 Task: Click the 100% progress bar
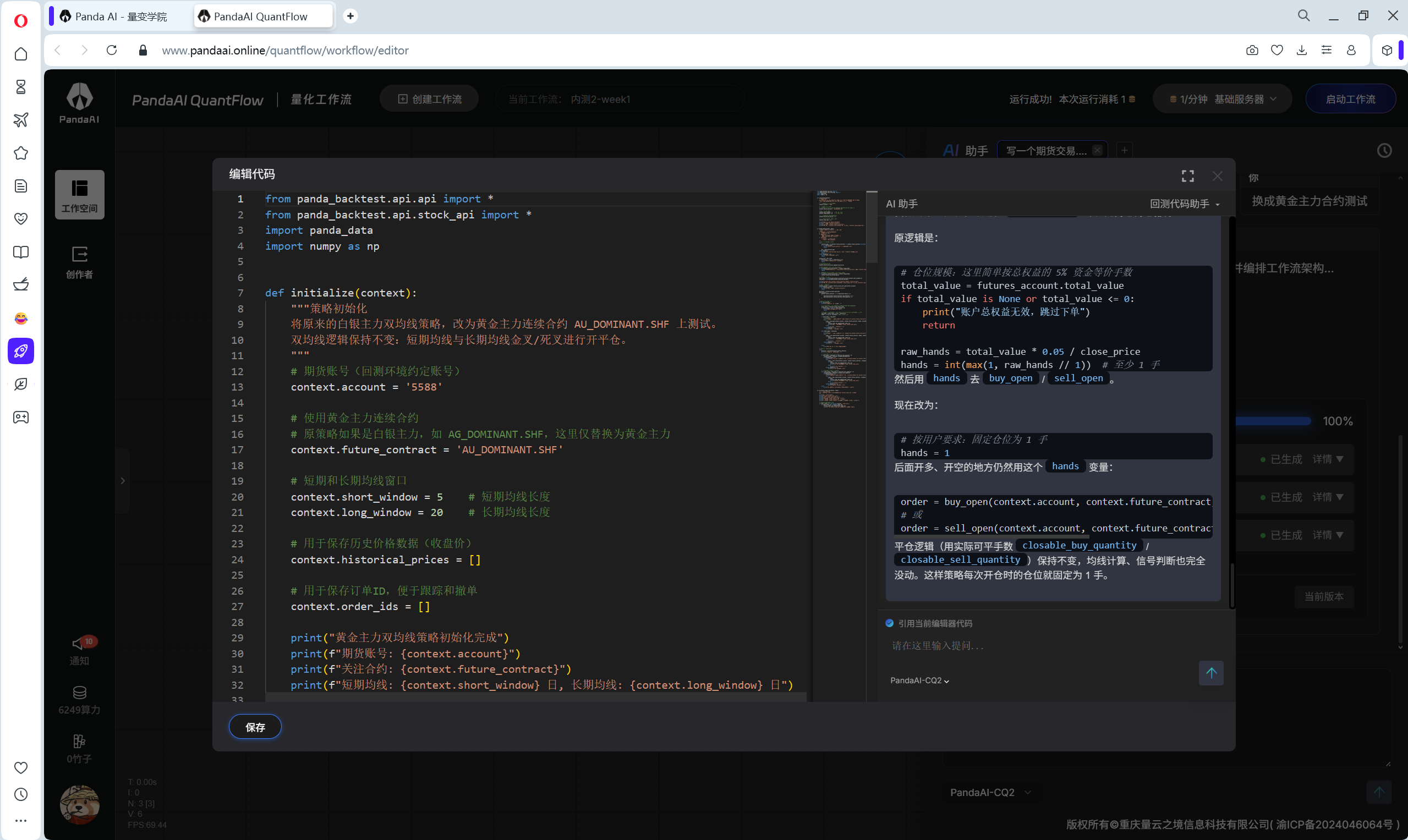pos(1273,421)
